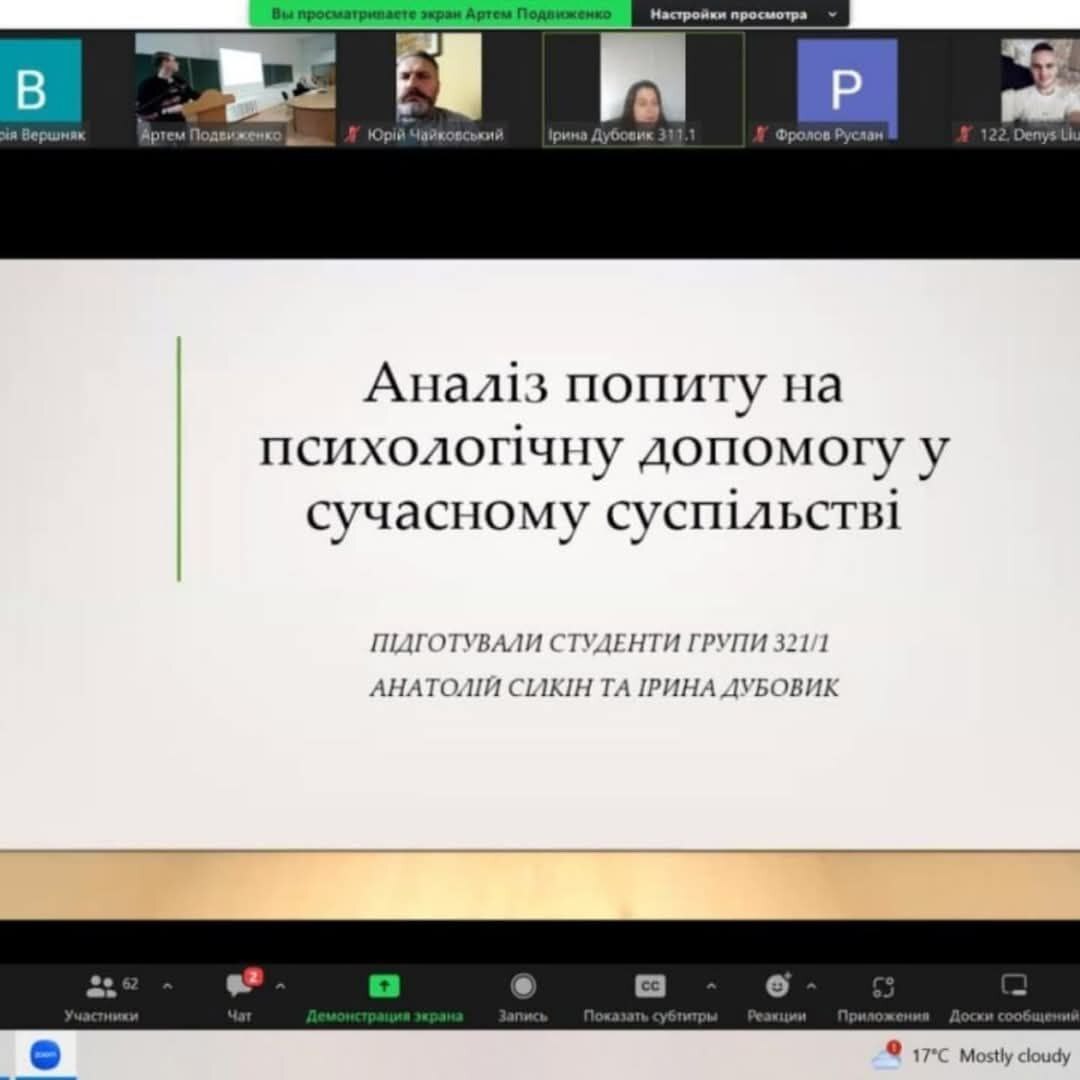Expand the subtitles options arrow
This screenshot has height=1080, width=1080.
coord(711,986)
